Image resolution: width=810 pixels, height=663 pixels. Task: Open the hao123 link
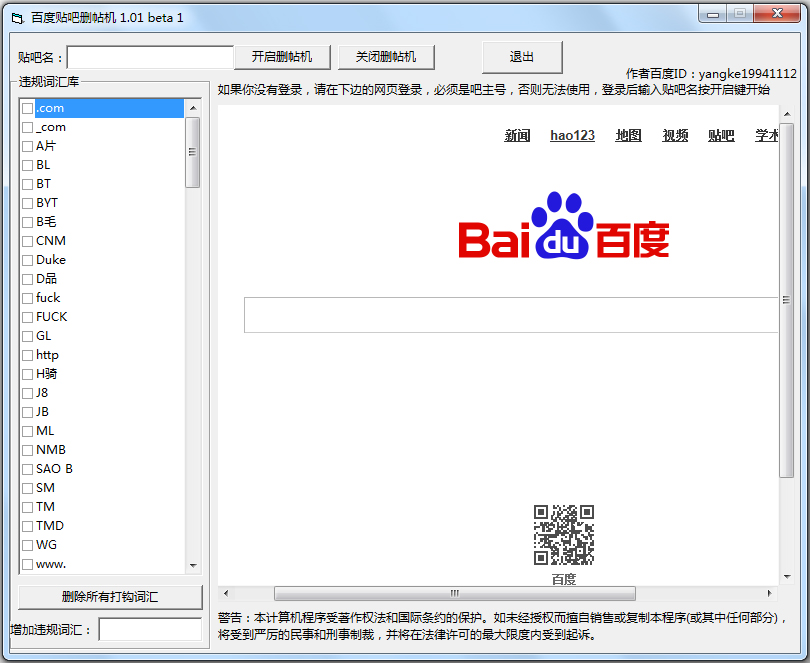pos(572,135)
